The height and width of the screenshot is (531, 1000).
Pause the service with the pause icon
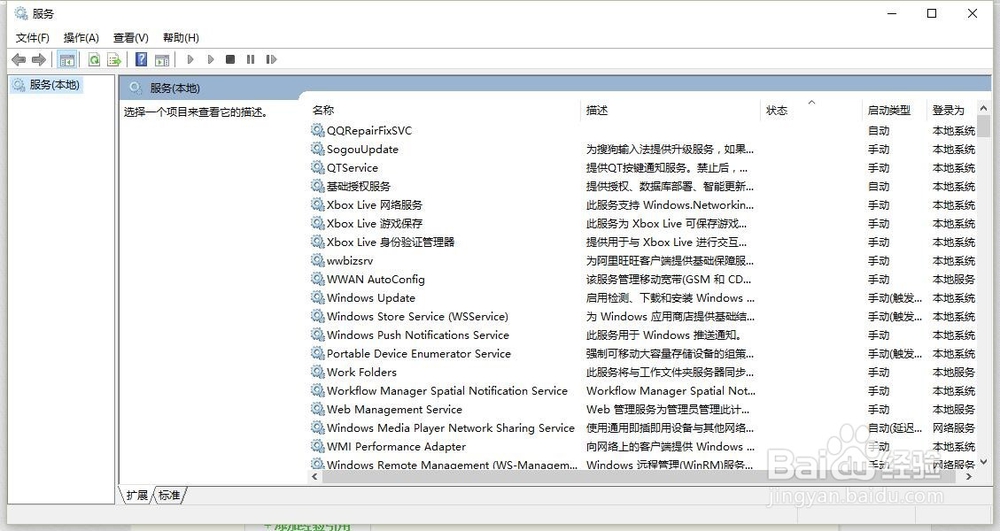tap(251, 59)
